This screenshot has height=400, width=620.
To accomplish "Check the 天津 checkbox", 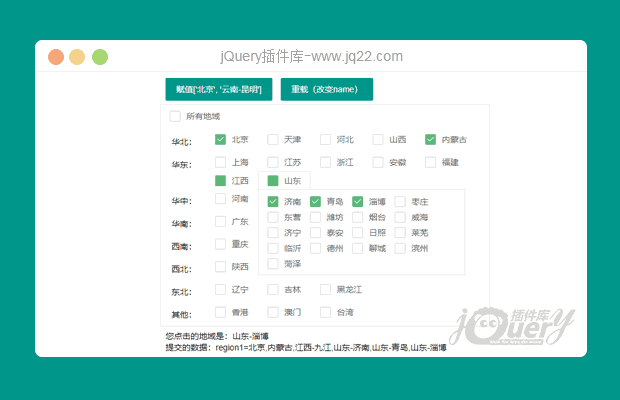I will click(273, 140).
